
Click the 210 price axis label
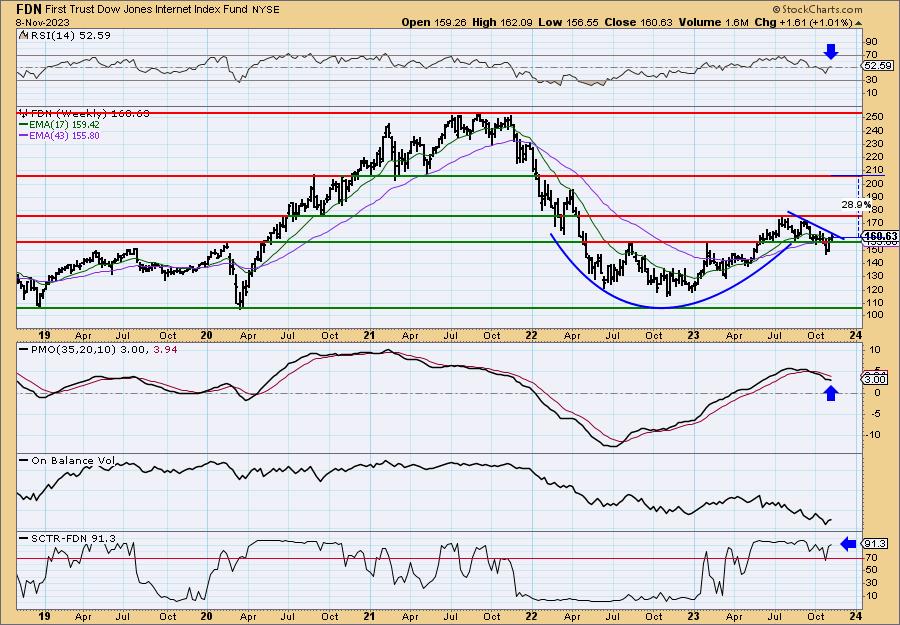click(x=875, y=170)
